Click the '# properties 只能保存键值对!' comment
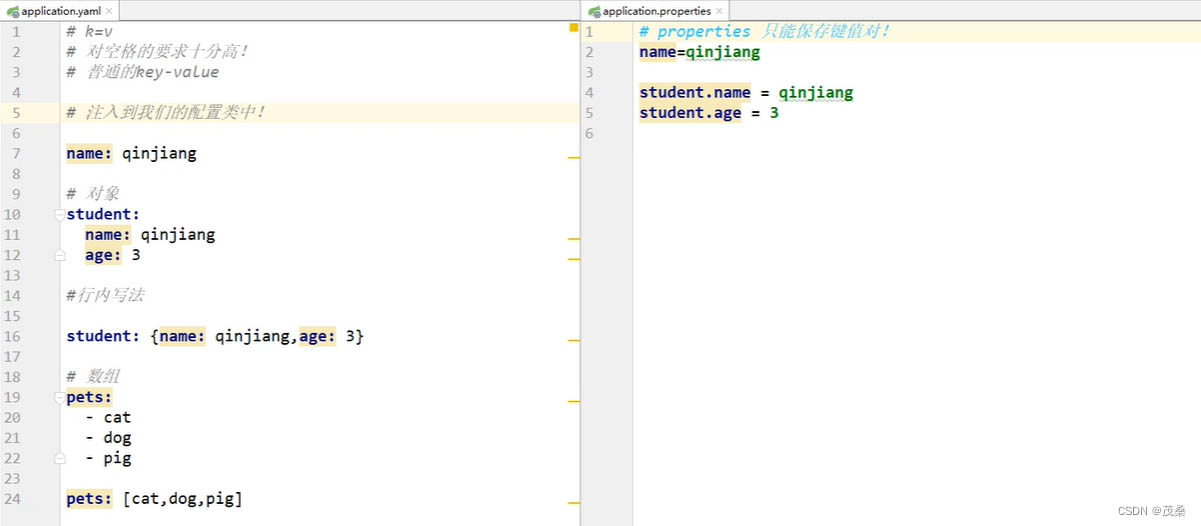 pos(765,32)
